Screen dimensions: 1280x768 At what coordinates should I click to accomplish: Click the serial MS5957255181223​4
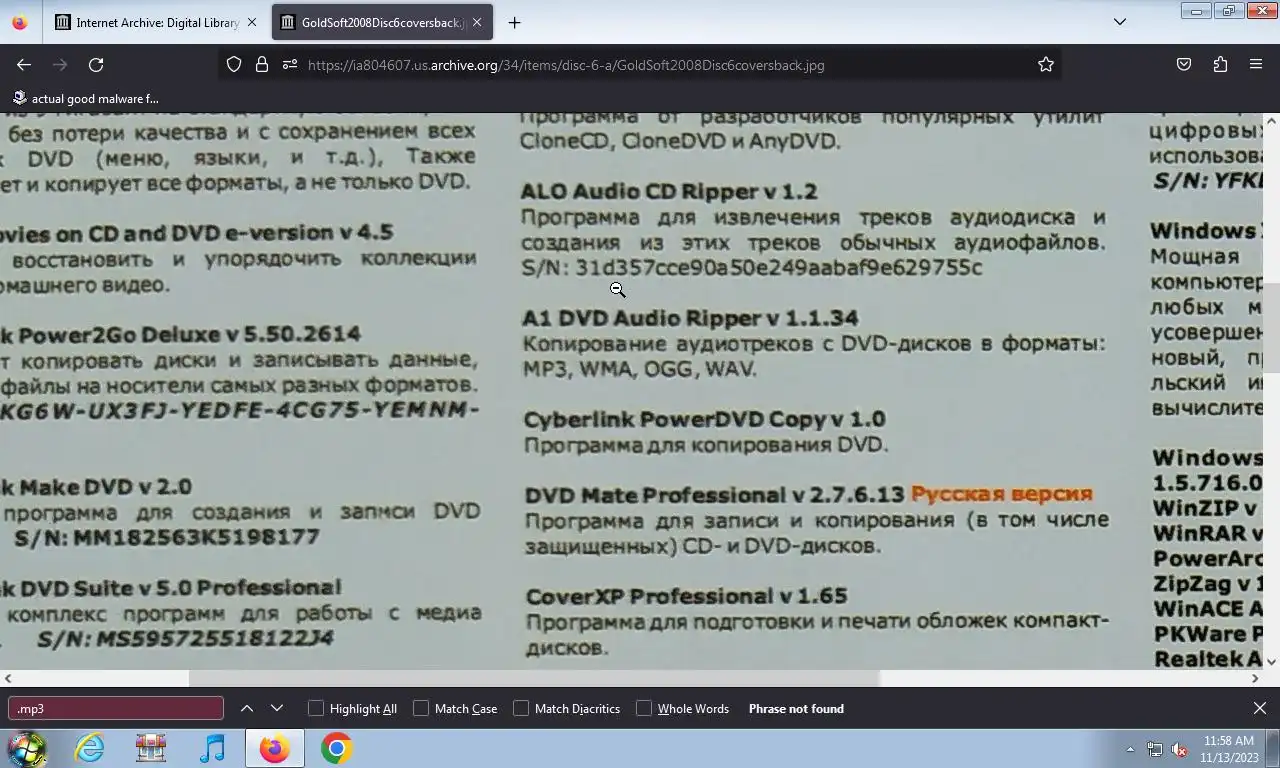click(214, 638)
